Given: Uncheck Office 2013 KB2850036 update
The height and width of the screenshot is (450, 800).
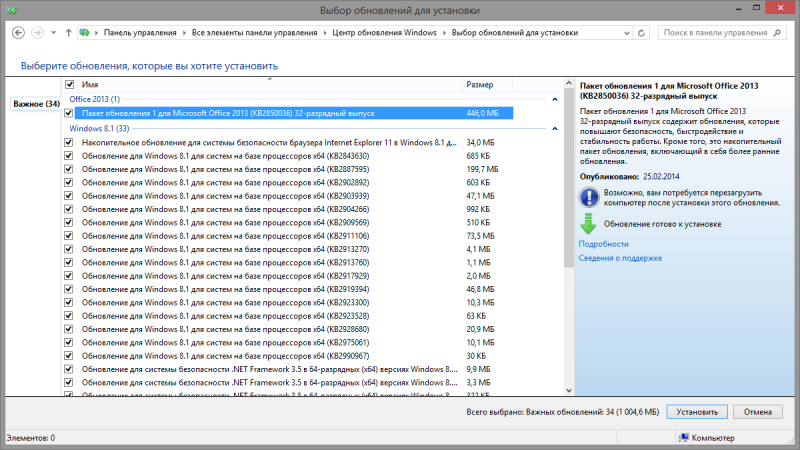Looking at the screenshot, I should point(69,113).
